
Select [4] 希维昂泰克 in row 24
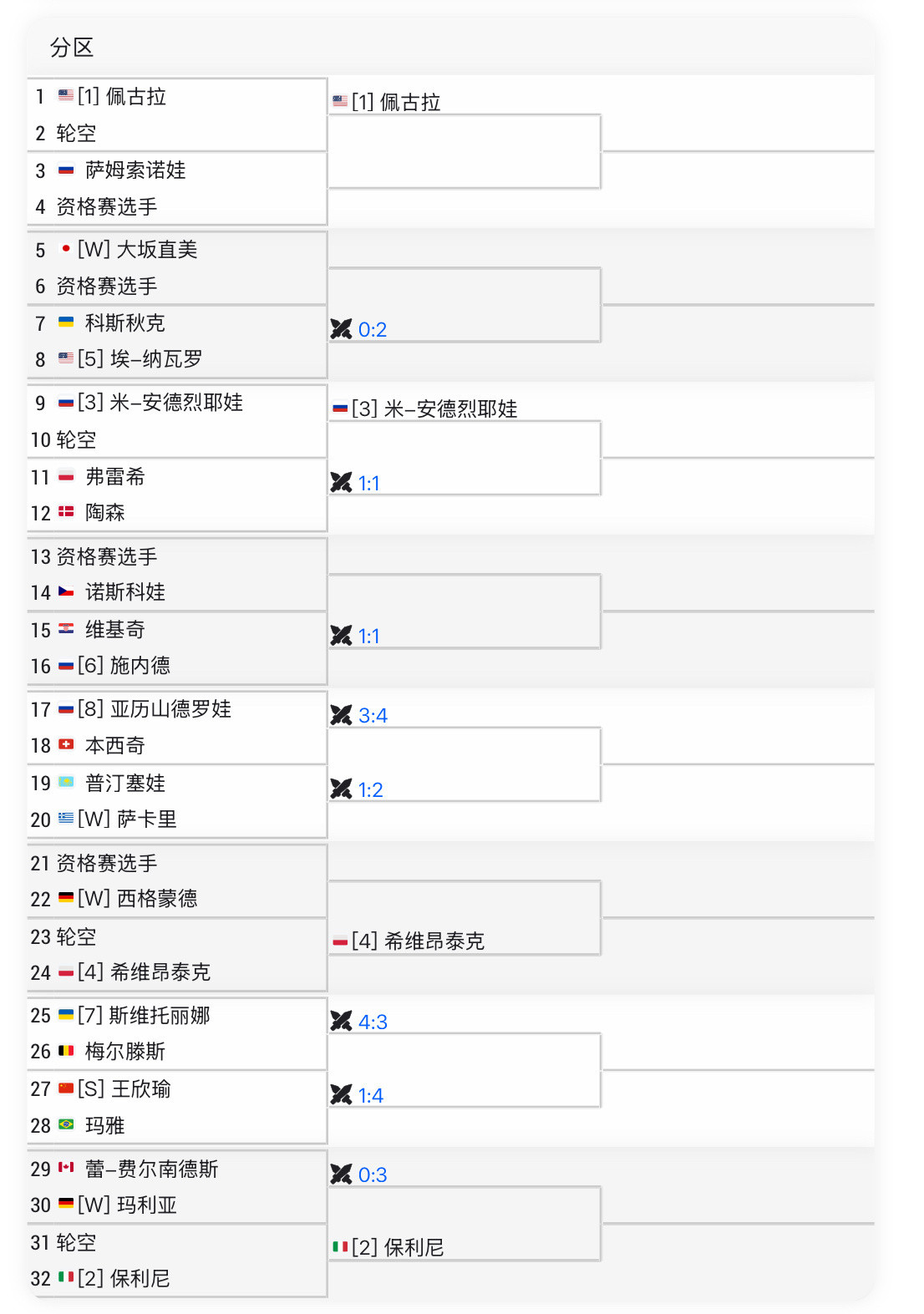pyautogui.click(x=144, y=972)
